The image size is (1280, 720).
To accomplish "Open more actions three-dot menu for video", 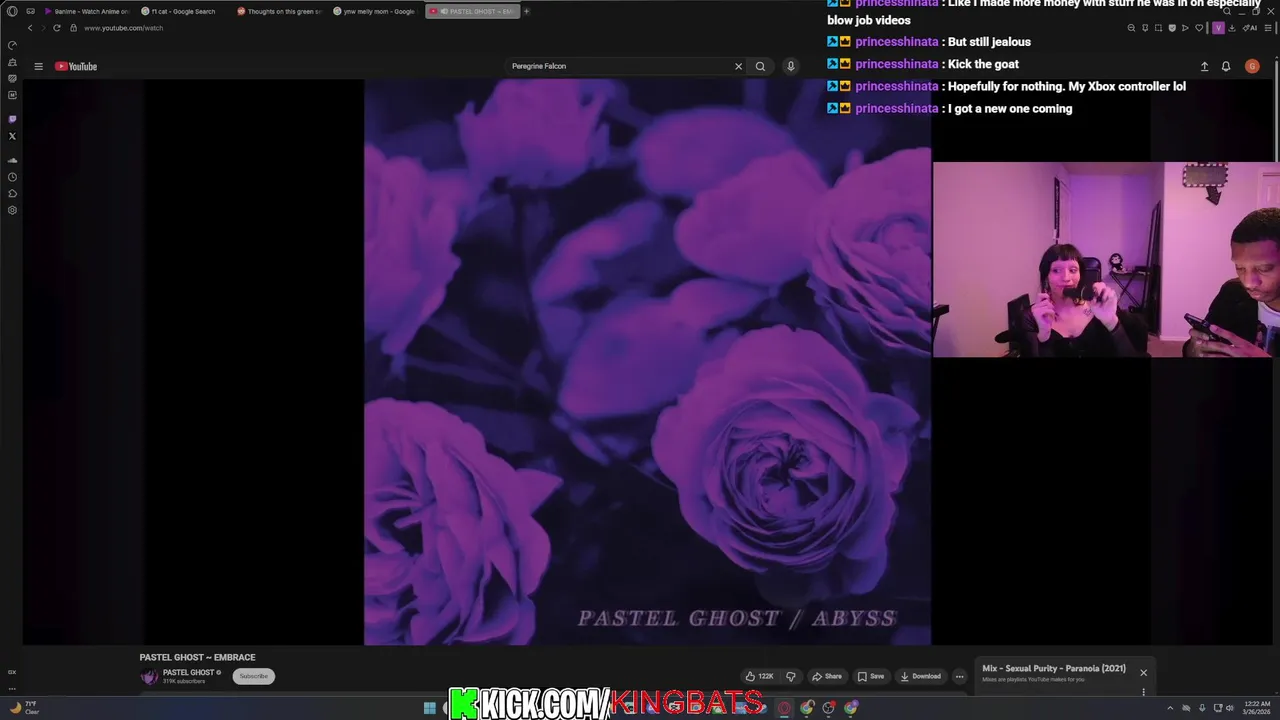I will point(959,676).
